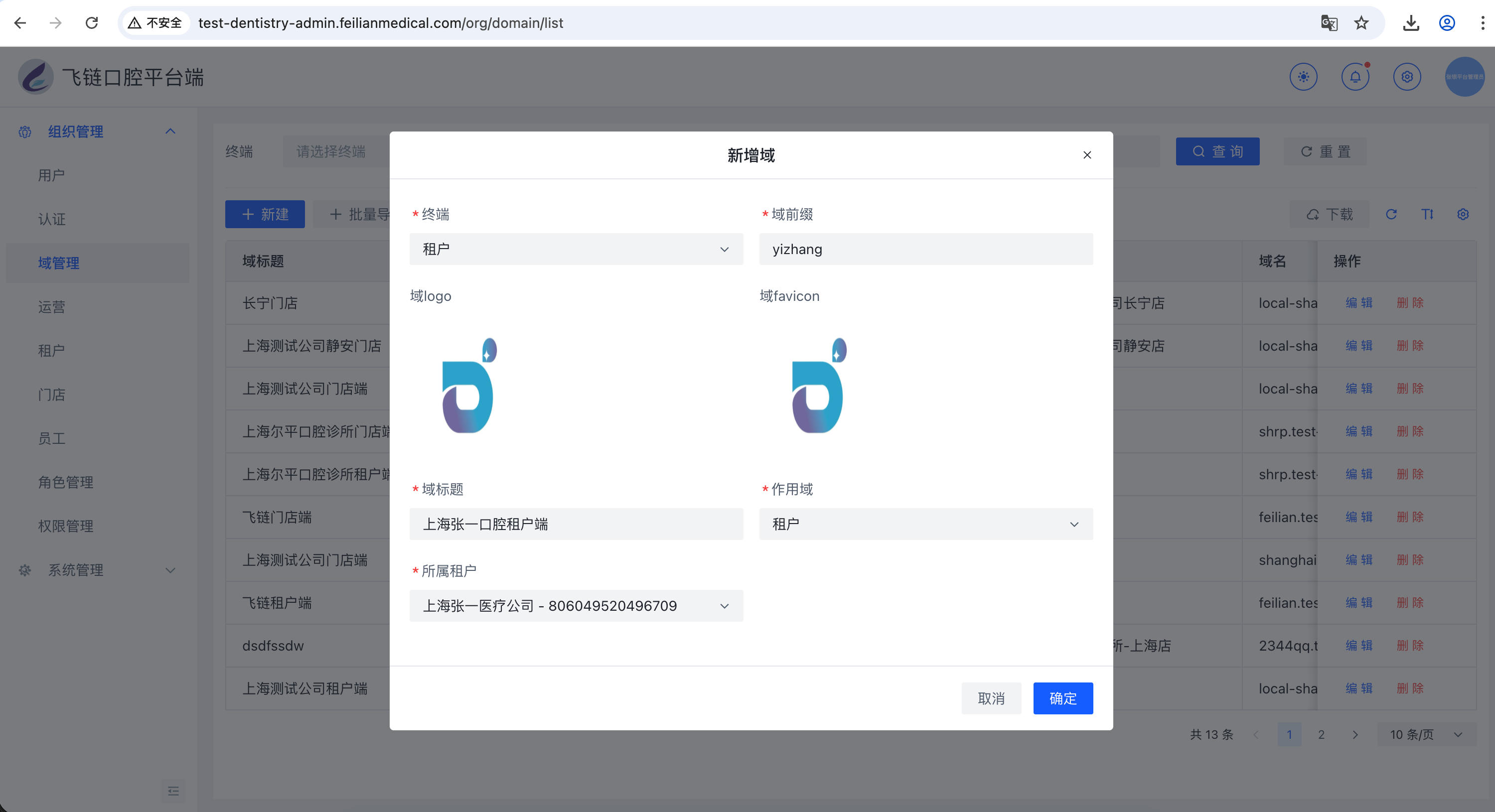1495x812 pixels.
Task: Click the 批量导 import button
Action: 352,214
